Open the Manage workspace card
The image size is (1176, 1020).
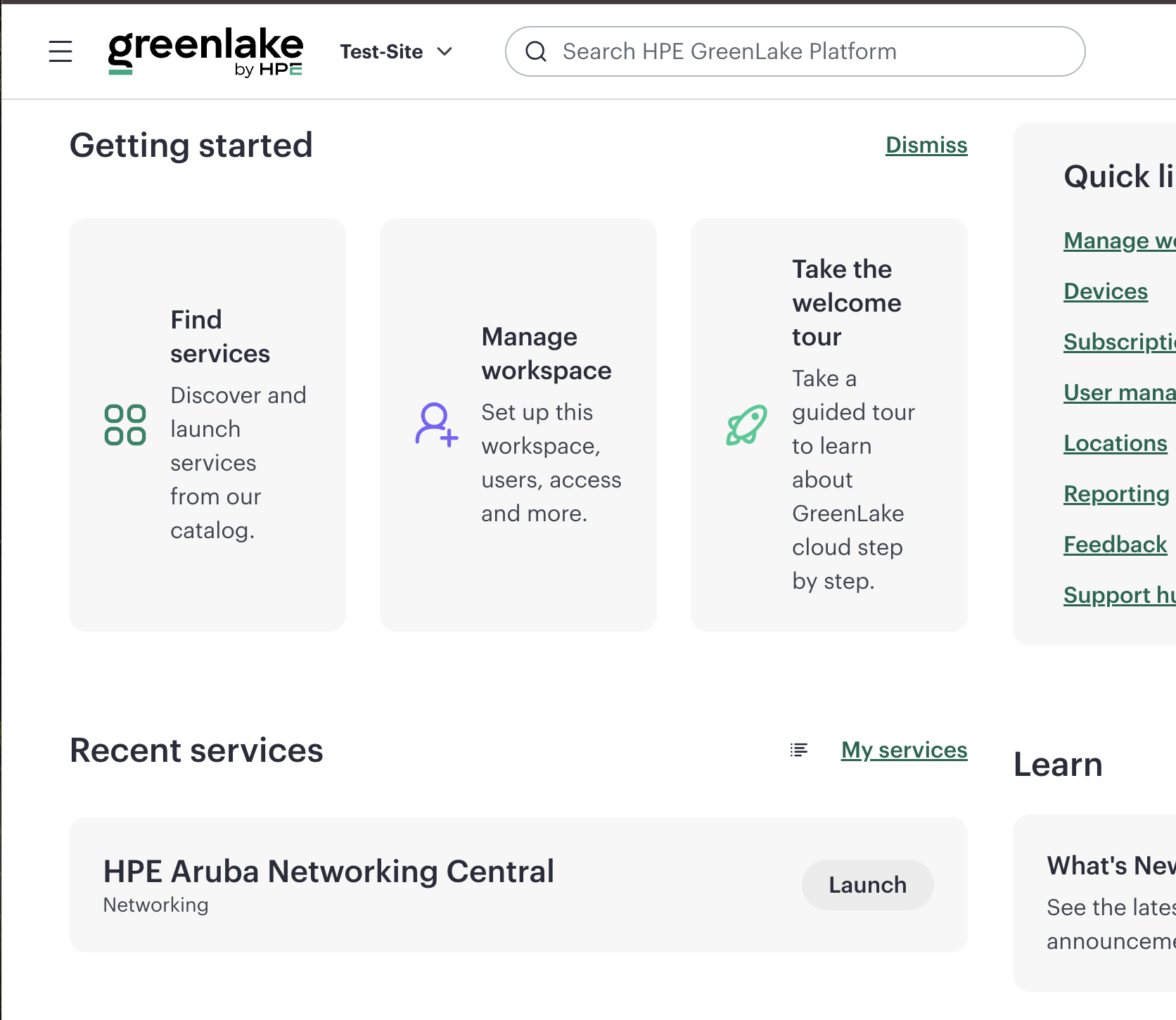pos(518,425)
